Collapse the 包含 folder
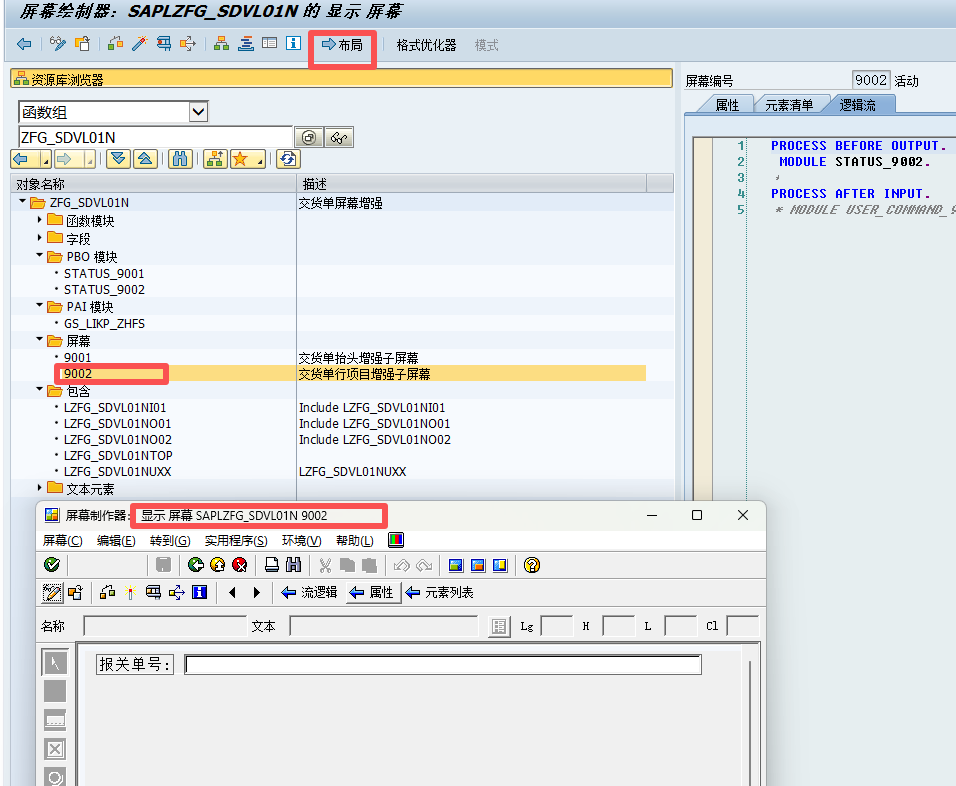The width and height of the screenshot is (956, 786). 39,389
